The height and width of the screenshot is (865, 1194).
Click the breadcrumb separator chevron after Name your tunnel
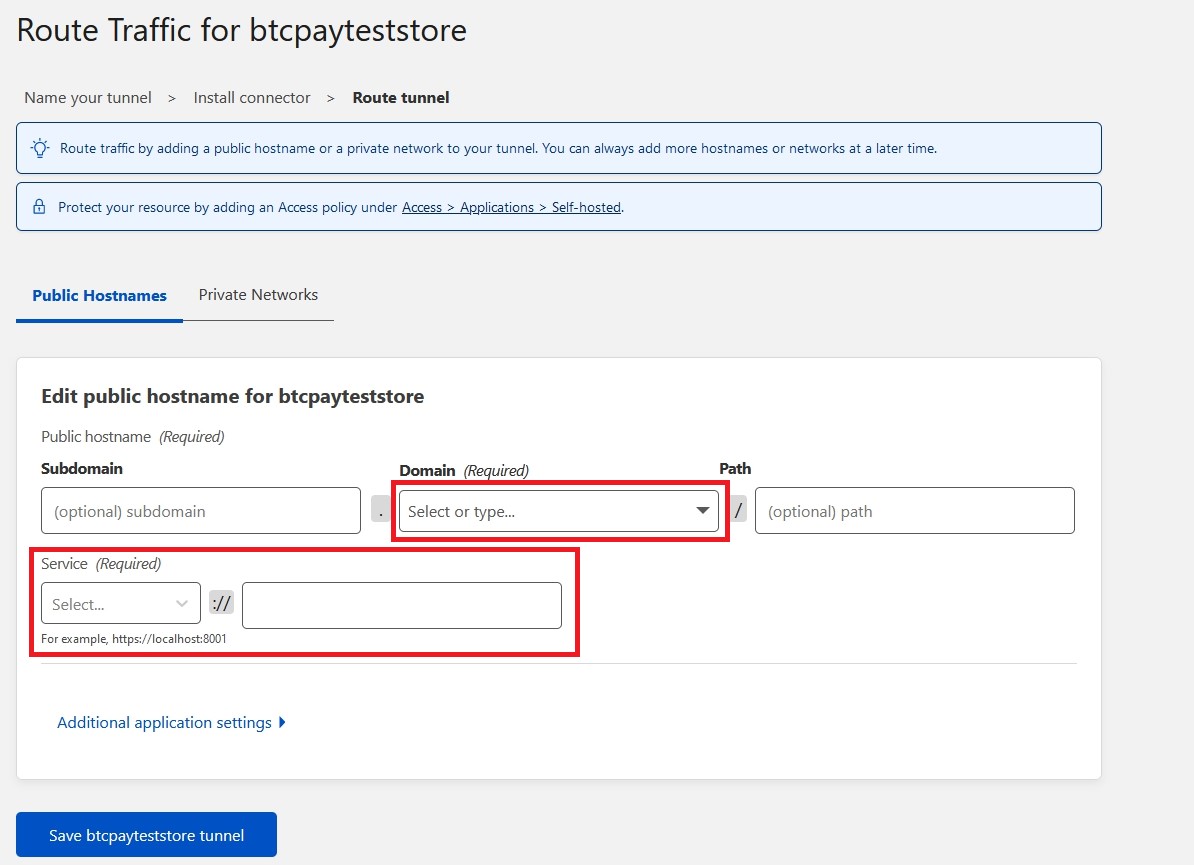point(172,97)
